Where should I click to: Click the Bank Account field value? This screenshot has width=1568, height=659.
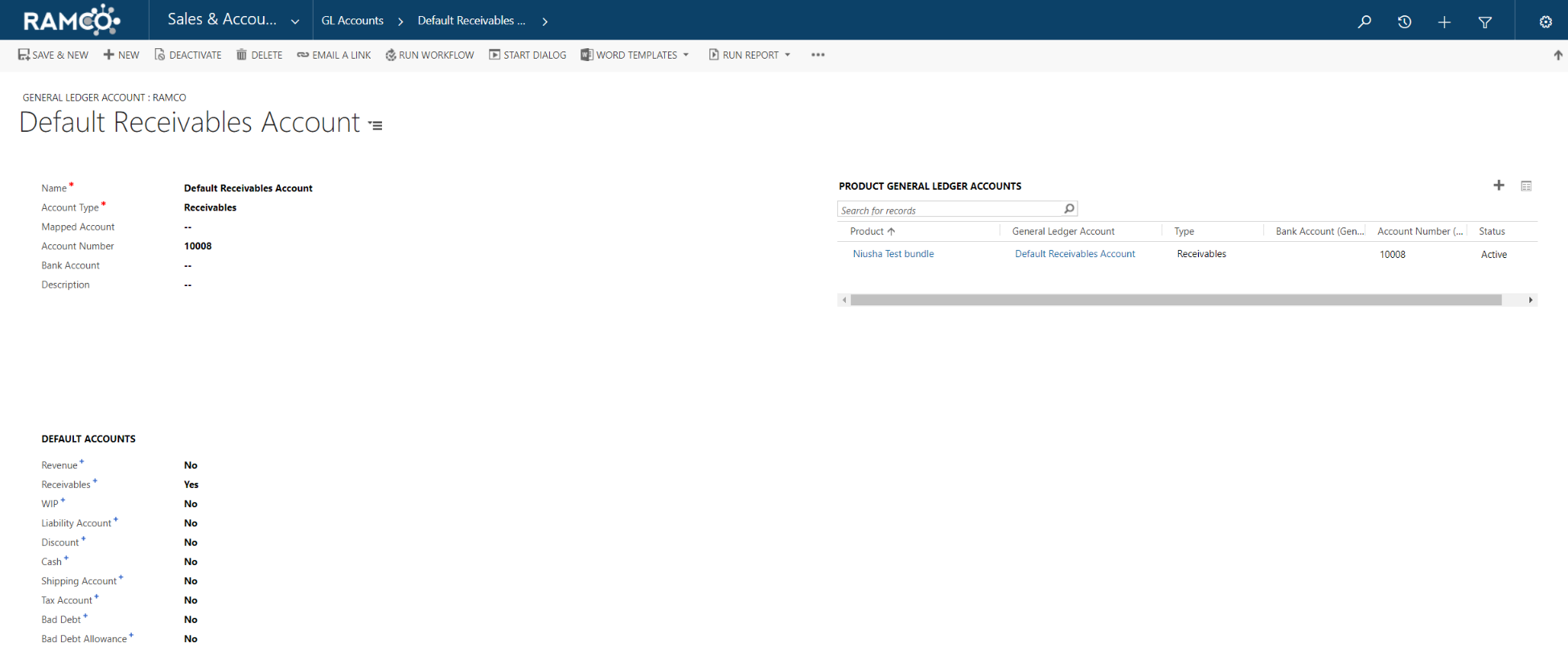[187, 265]
